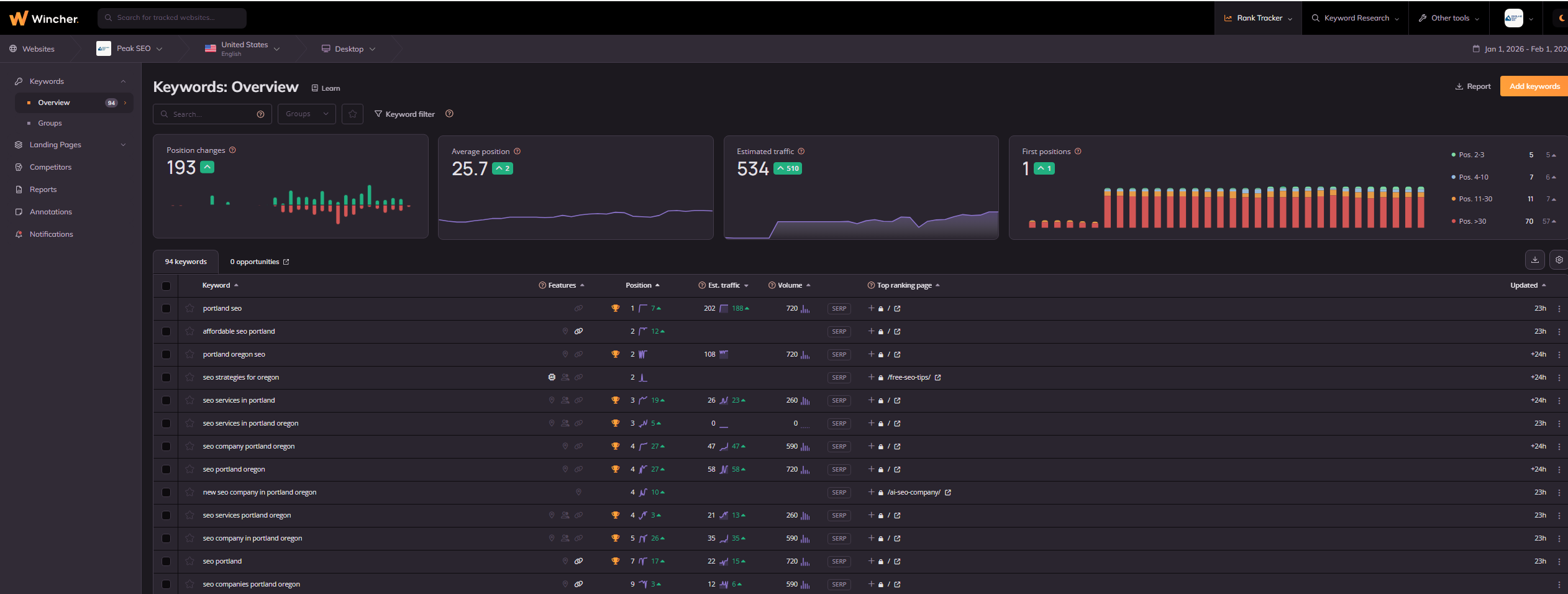
Task: Expand the Desktop device selector
Action: pos(348,48)
